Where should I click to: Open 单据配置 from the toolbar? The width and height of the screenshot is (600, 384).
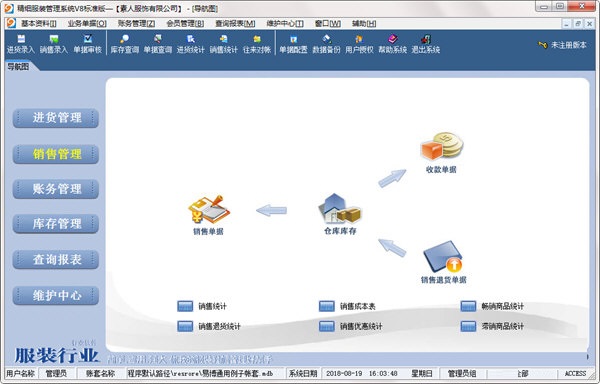coord(293,44)
